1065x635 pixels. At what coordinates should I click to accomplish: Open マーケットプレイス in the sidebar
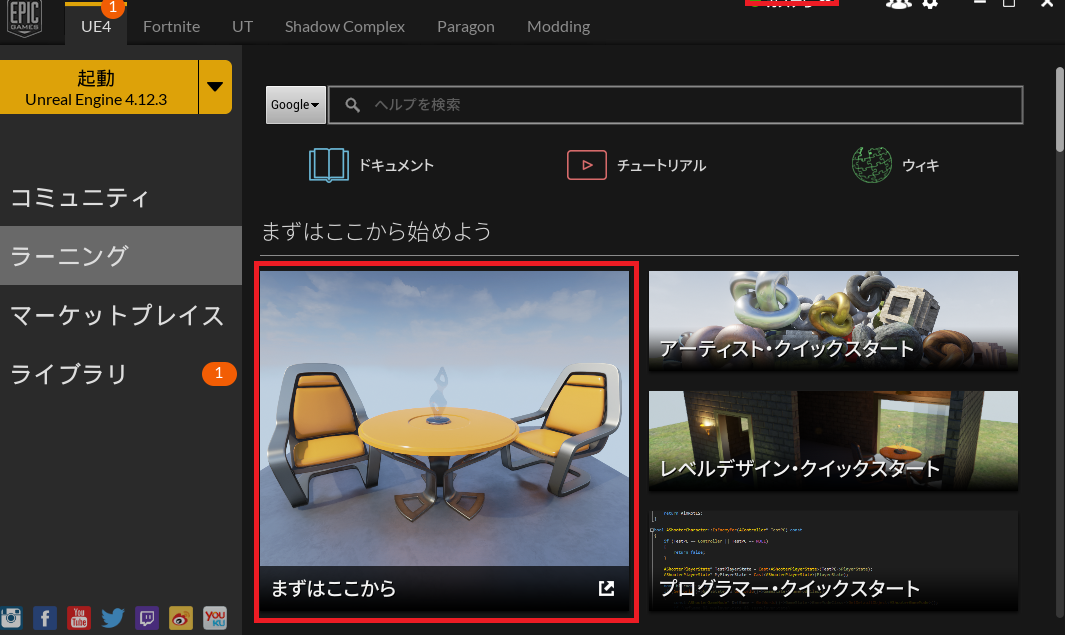121,315
